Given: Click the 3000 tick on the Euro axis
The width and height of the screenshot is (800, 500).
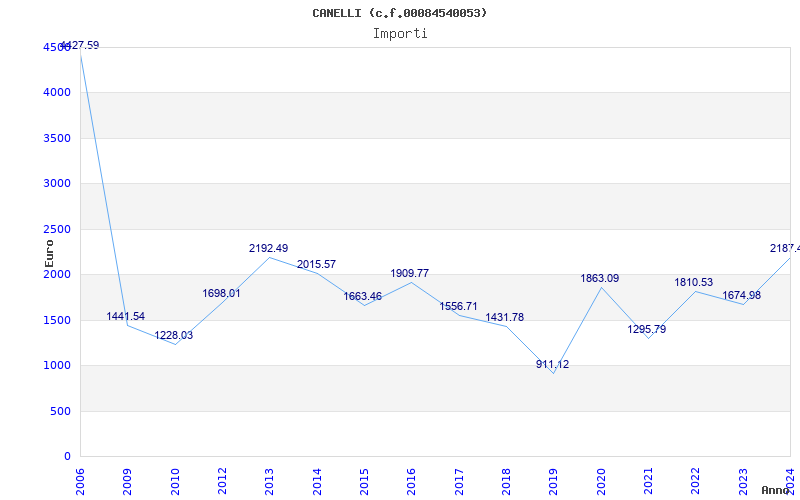Looking at the screenshot, I should pos(57,184).
